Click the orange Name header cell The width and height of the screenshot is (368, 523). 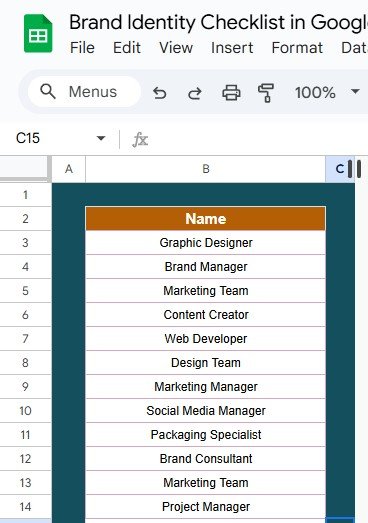[x=206, y=219]
